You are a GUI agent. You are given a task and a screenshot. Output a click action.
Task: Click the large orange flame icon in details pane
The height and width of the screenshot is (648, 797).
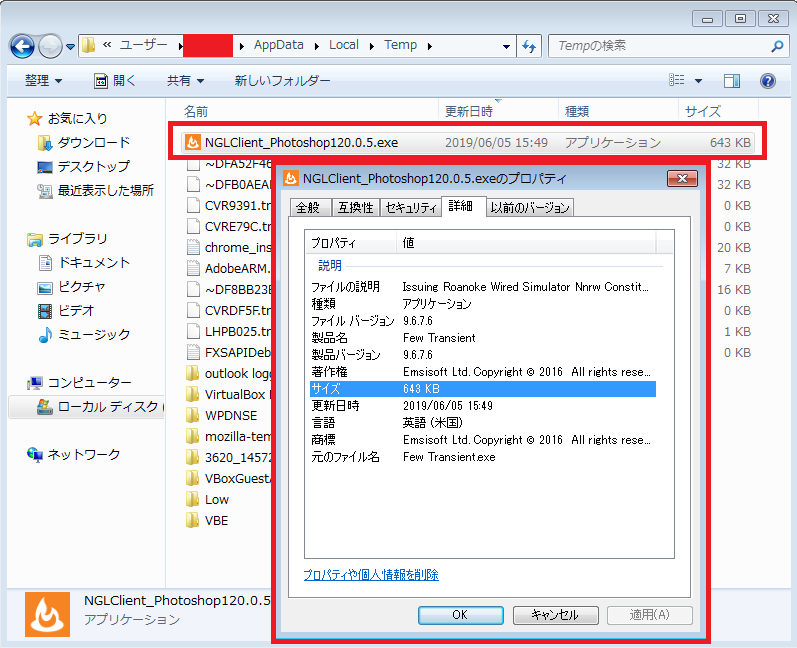click(47, 614)
